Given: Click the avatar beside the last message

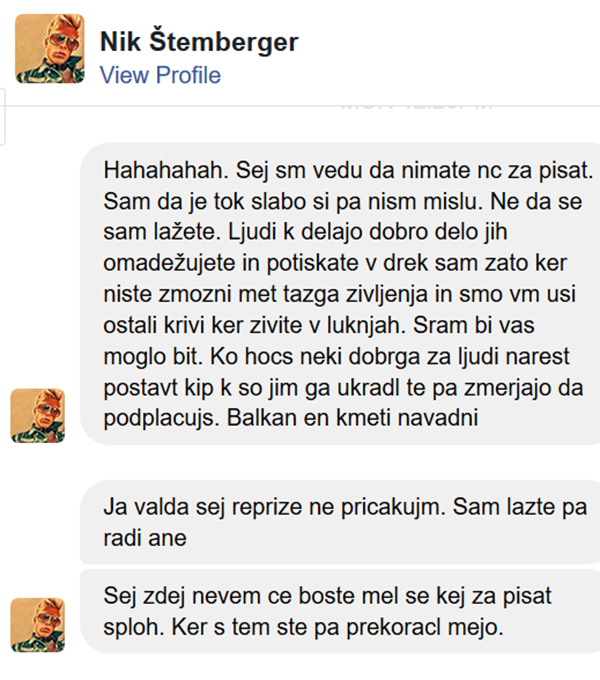Looking at the screenshot, I should point(38,625).
